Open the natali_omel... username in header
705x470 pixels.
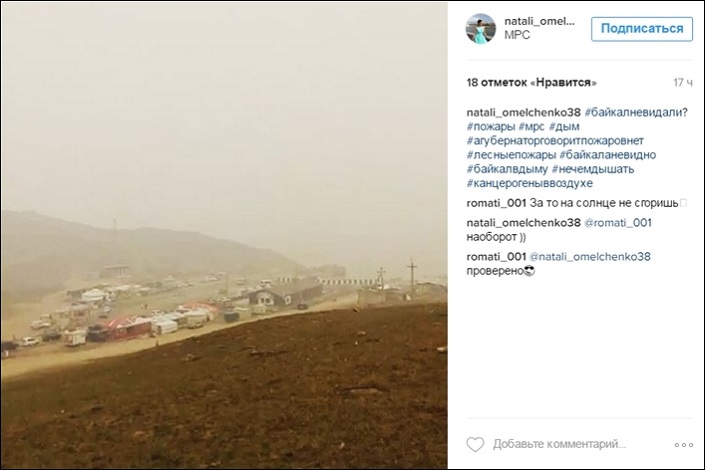539,21
